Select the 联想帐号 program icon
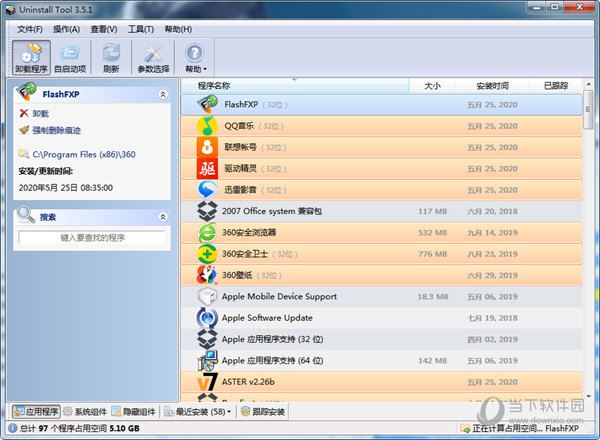This screenshot has width=600, height=440. click(207, 147)
